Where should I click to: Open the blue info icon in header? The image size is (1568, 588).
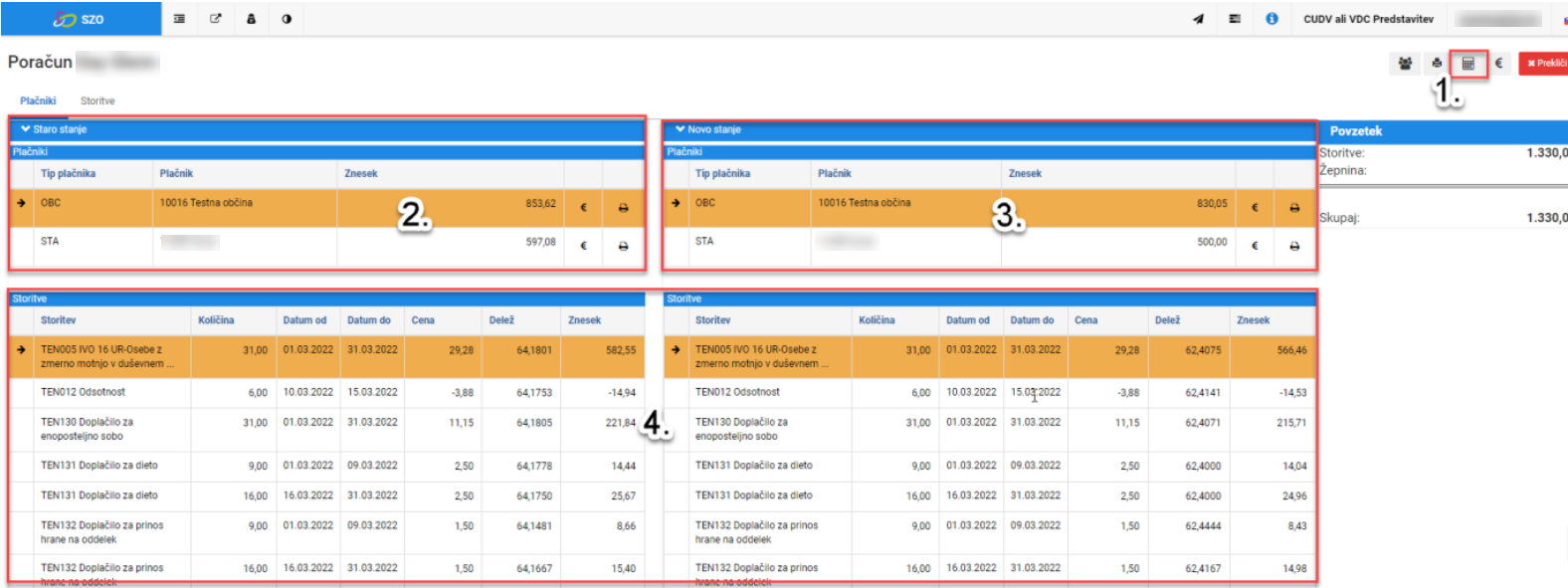click(x=1272, y=19)
